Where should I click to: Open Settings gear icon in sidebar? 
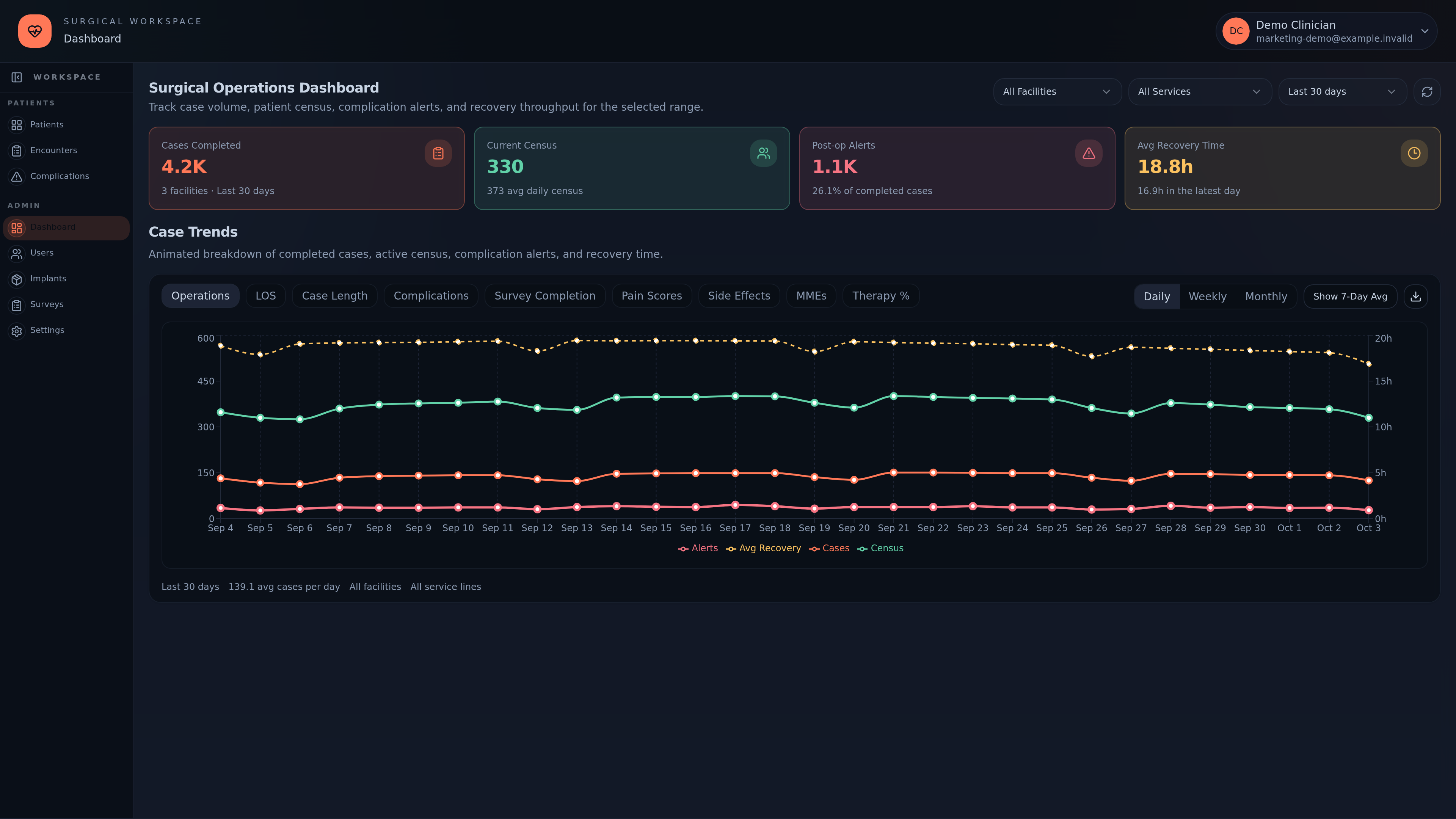[17, 331]
